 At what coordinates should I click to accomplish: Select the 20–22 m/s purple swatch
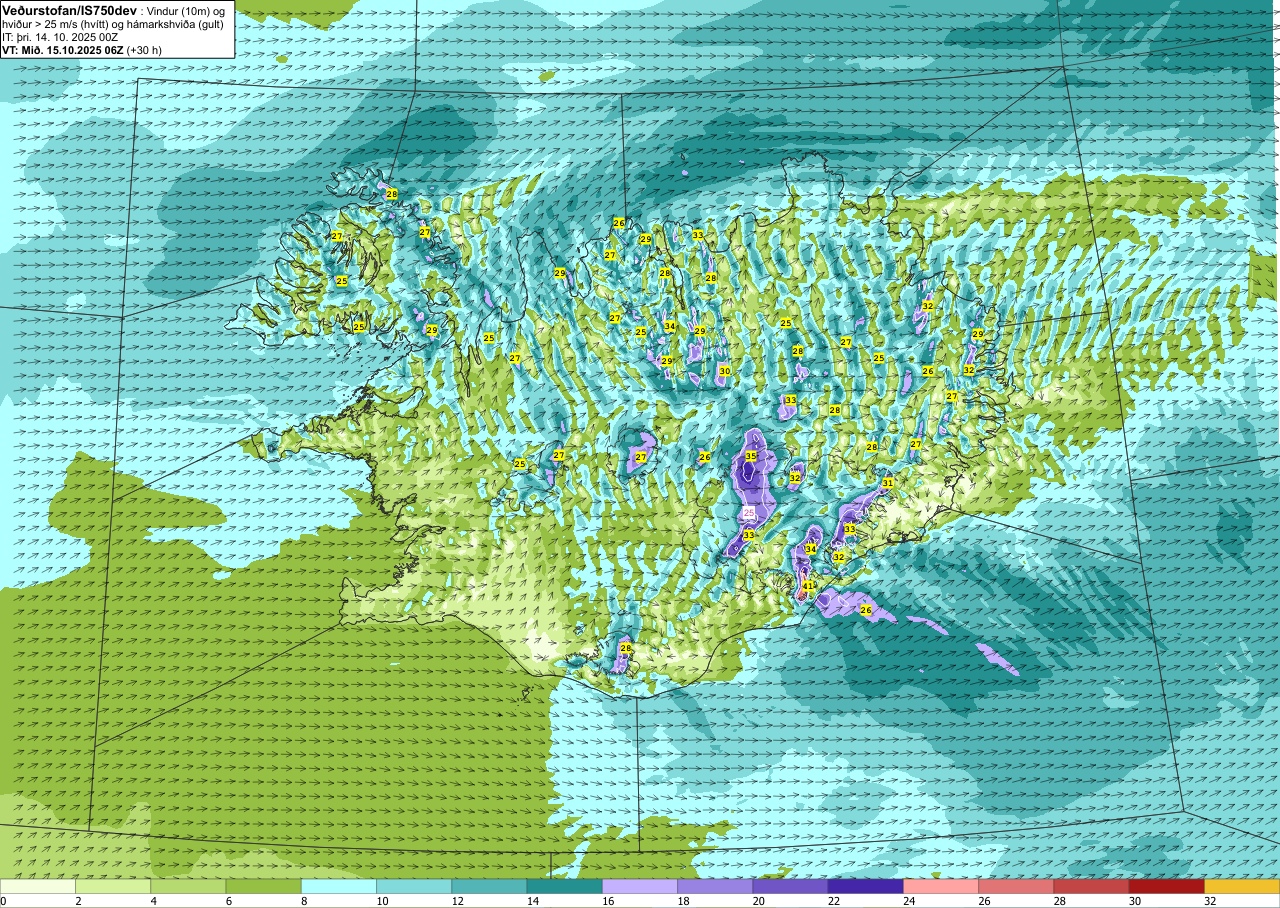point(790,886)
